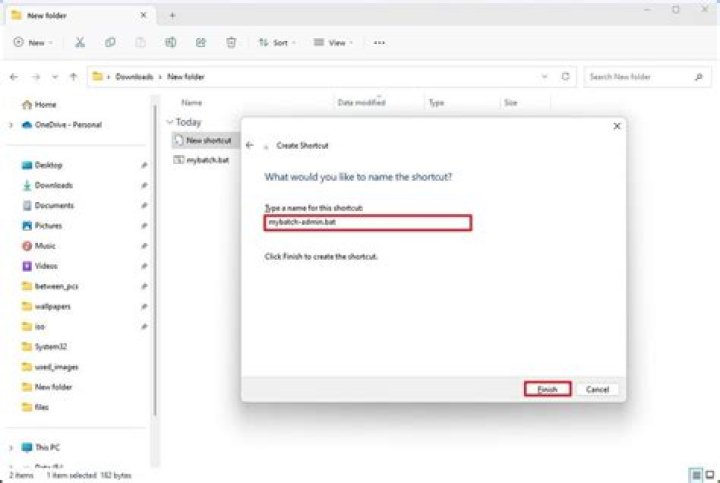This screenshot has height=483, width=720.
Task: Click Downloads in the address breadcrumb
Action: [x=134, y=77]
